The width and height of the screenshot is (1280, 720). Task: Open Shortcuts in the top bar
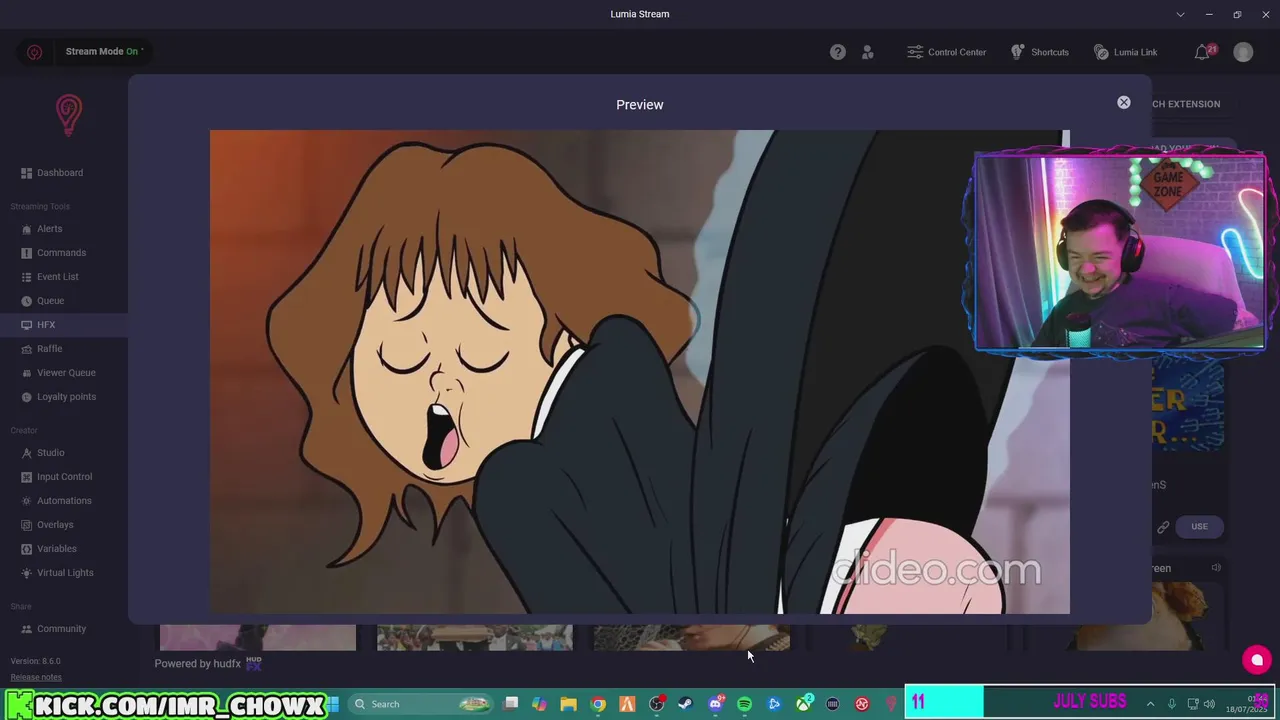click(1039, 52)
